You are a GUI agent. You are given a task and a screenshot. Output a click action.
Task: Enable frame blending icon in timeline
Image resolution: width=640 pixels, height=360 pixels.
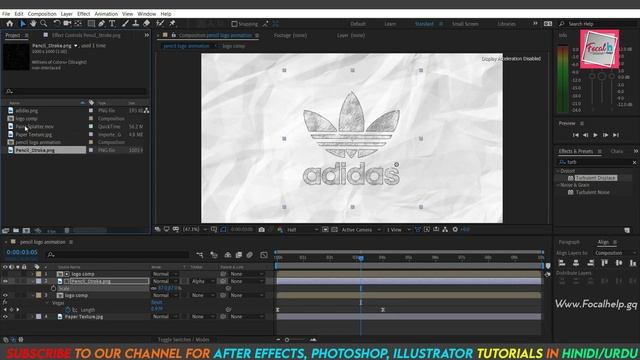click(x=239, y=255)
